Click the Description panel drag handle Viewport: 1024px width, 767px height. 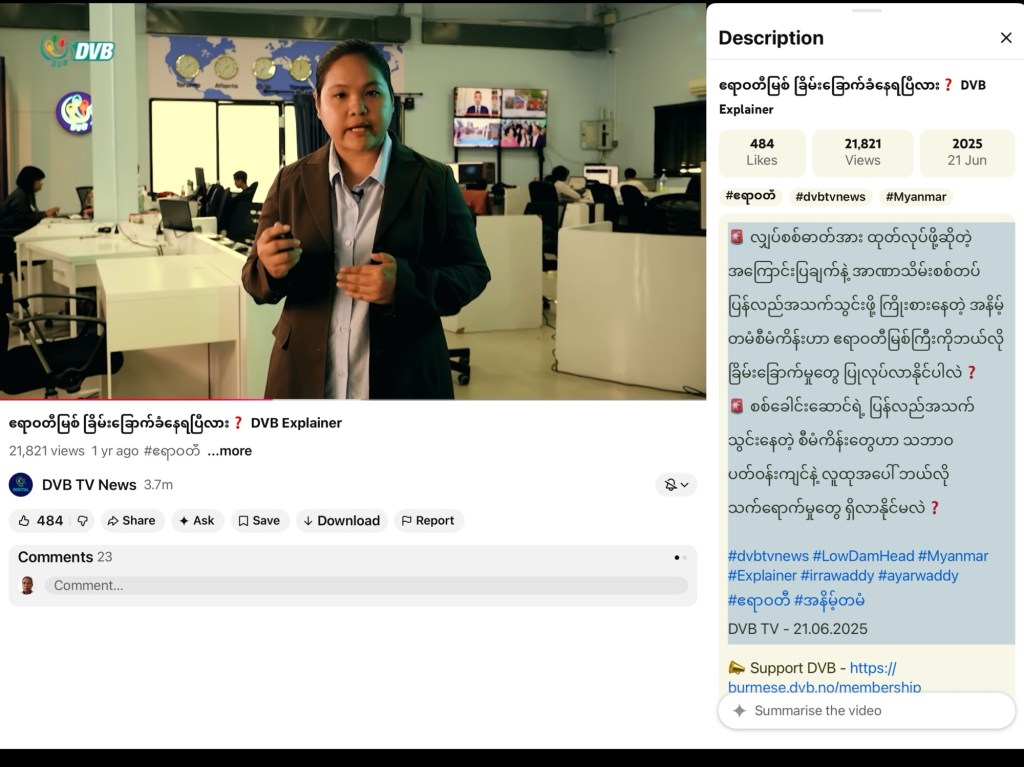click(867, 10)
